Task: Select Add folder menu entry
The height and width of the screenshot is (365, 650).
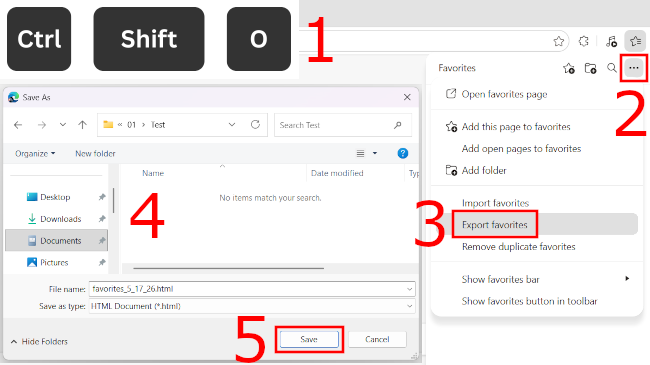Action: pyautogui.click(x=537, y=170)
